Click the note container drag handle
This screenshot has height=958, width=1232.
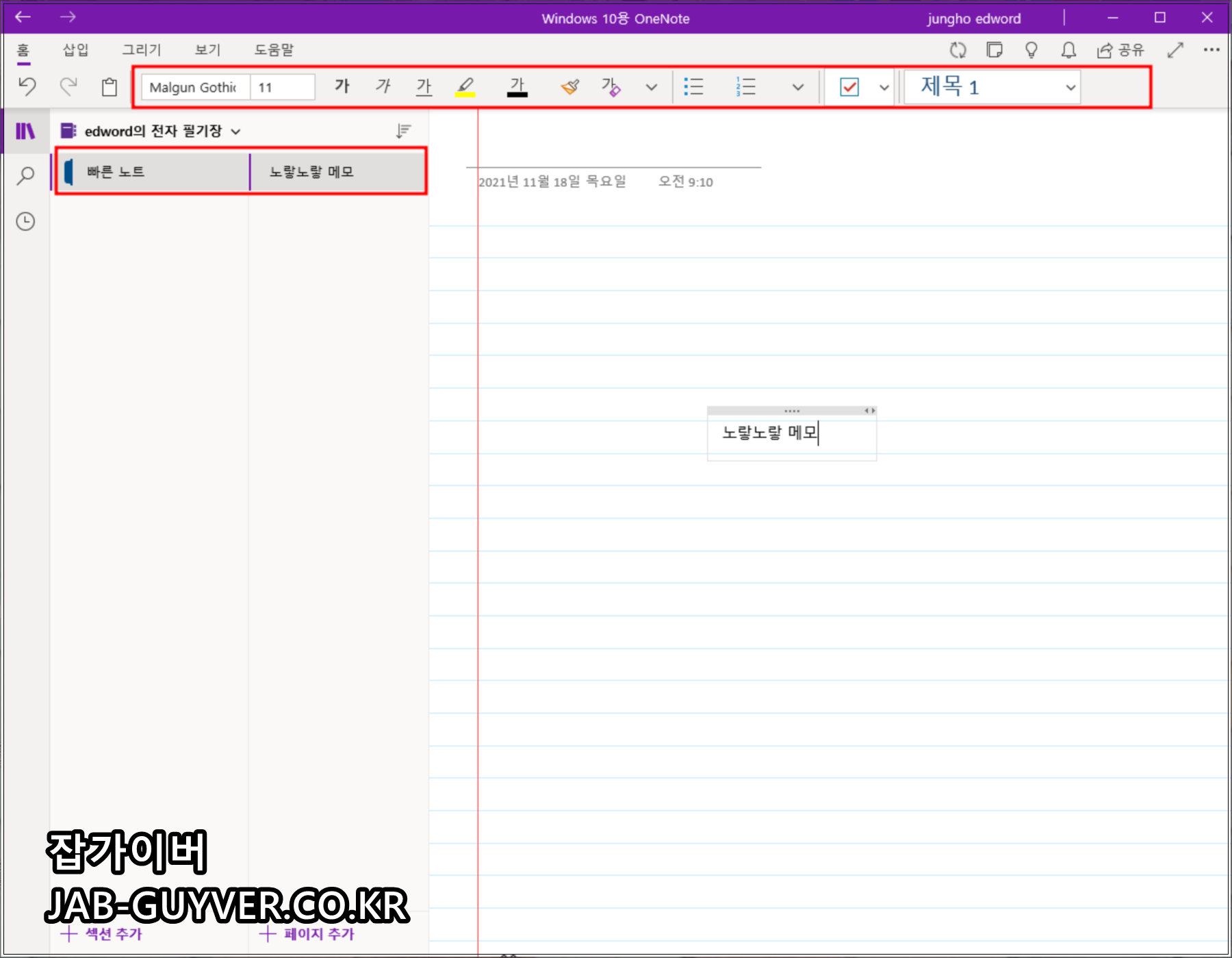click(x=792, y=411)
